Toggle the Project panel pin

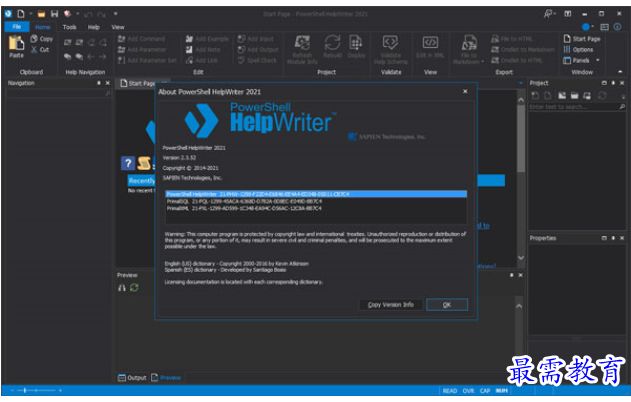click(x=613, y=83)
